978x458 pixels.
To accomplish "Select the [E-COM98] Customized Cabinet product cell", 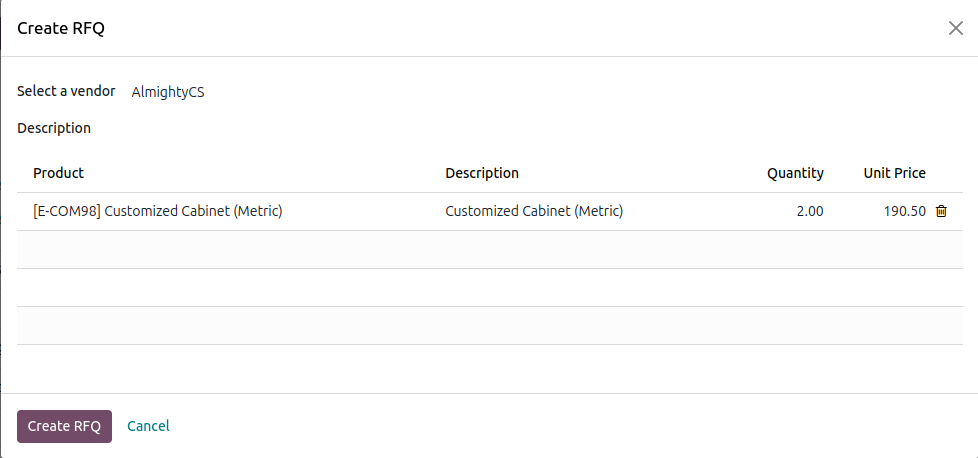I will coord(158,211).
